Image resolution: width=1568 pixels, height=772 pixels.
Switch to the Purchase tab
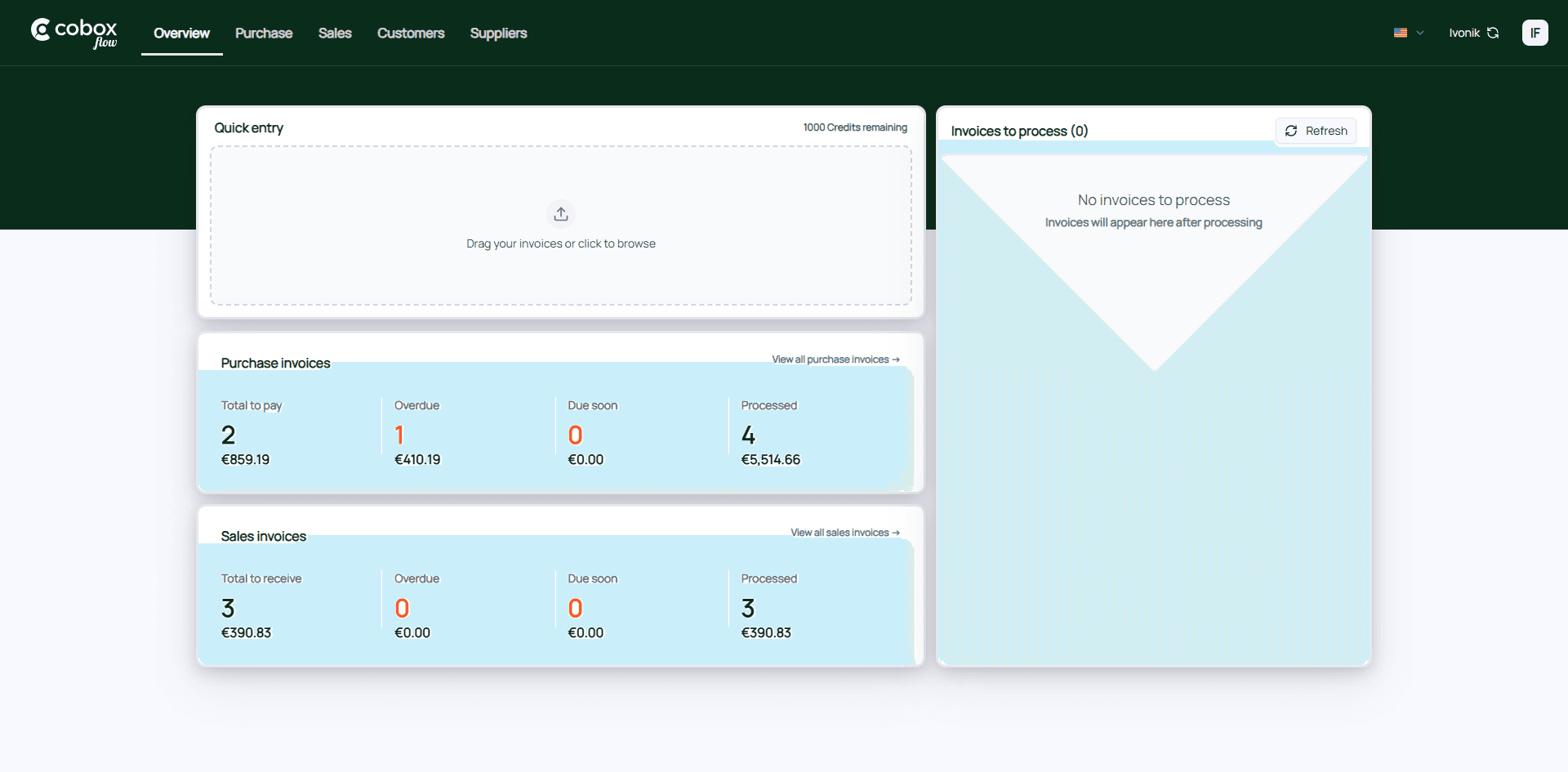263,33
